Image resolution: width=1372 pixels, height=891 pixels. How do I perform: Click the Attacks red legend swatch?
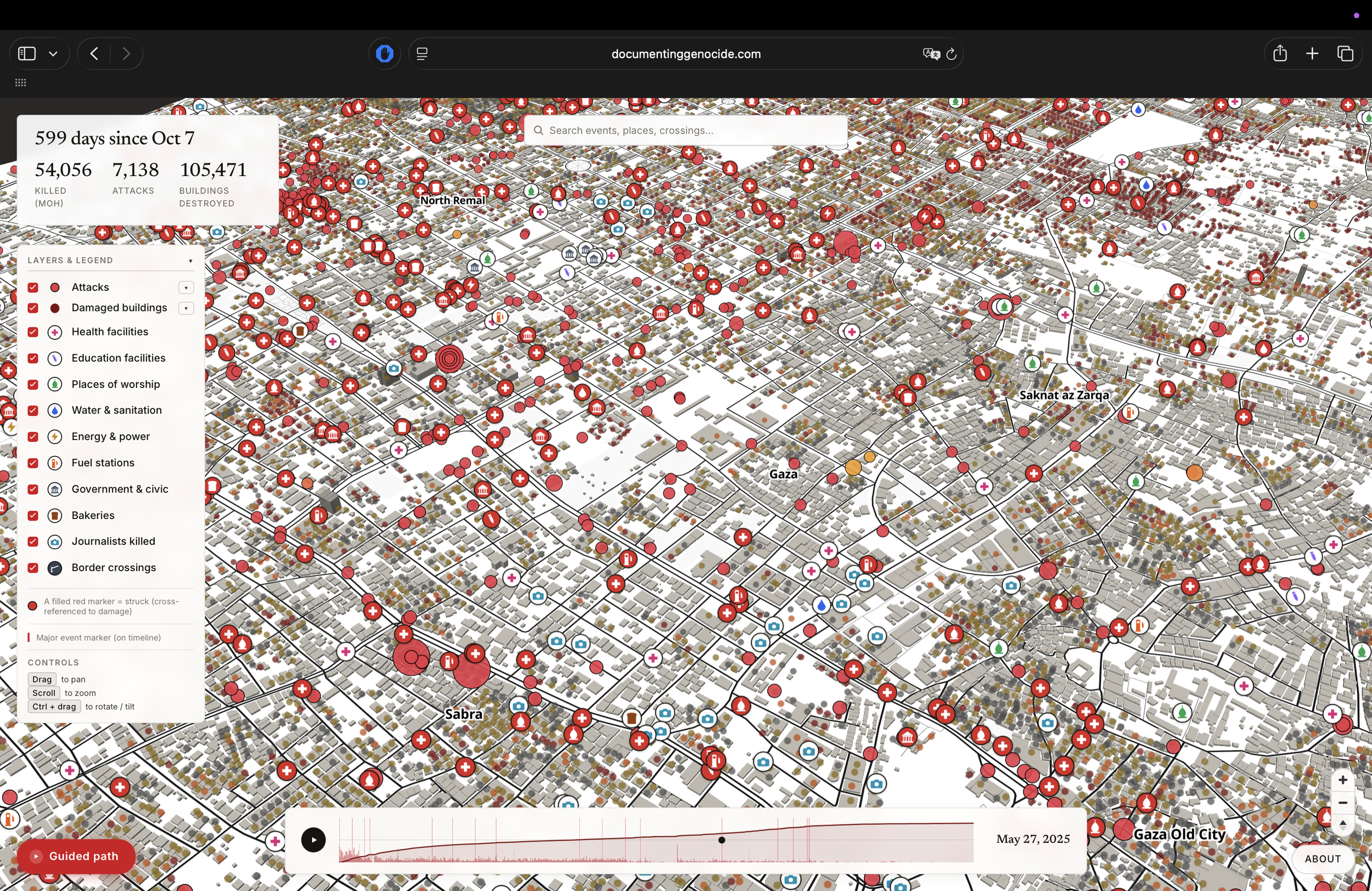(55, 287)
